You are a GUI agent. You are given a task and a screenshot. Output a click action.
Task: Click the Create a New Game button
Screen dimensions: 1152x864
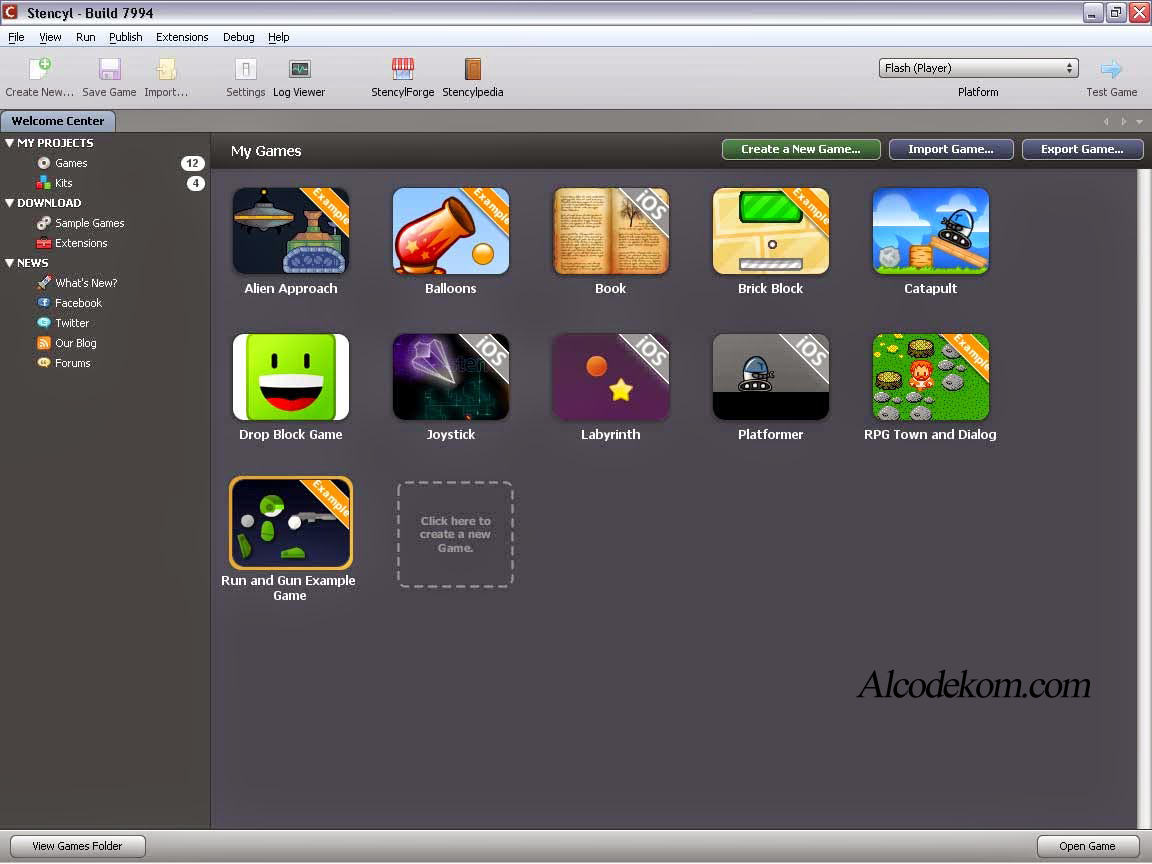(x=800, y=149)
